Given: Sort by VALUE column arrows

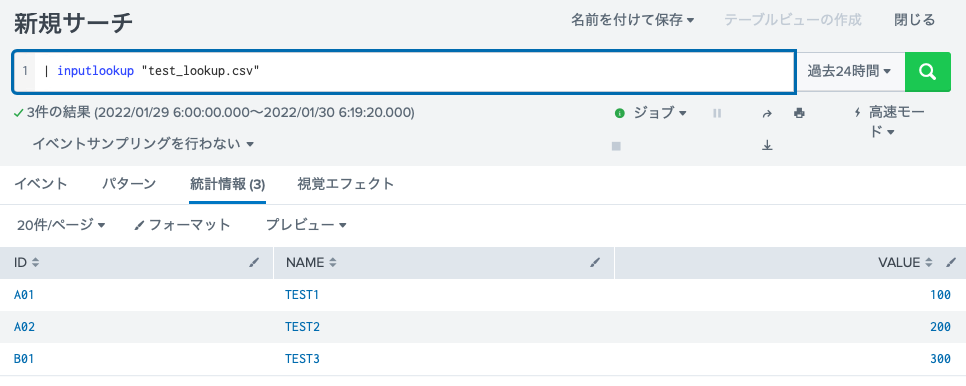Looking at the screenshot, I should [x=928, y=263].
